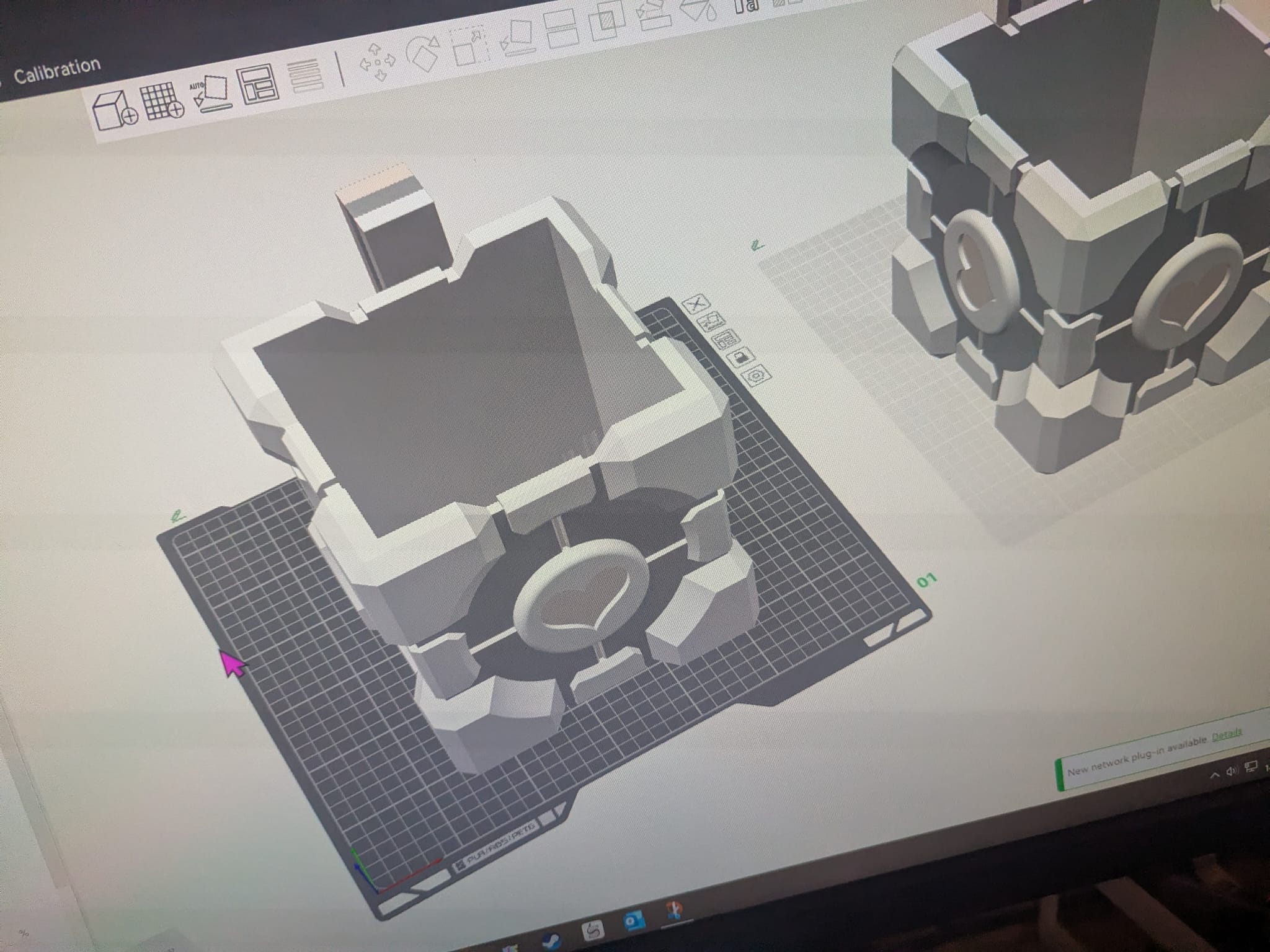
Task: Toggle the plate 01 lock icon
Action: click(x=742, y=357)
